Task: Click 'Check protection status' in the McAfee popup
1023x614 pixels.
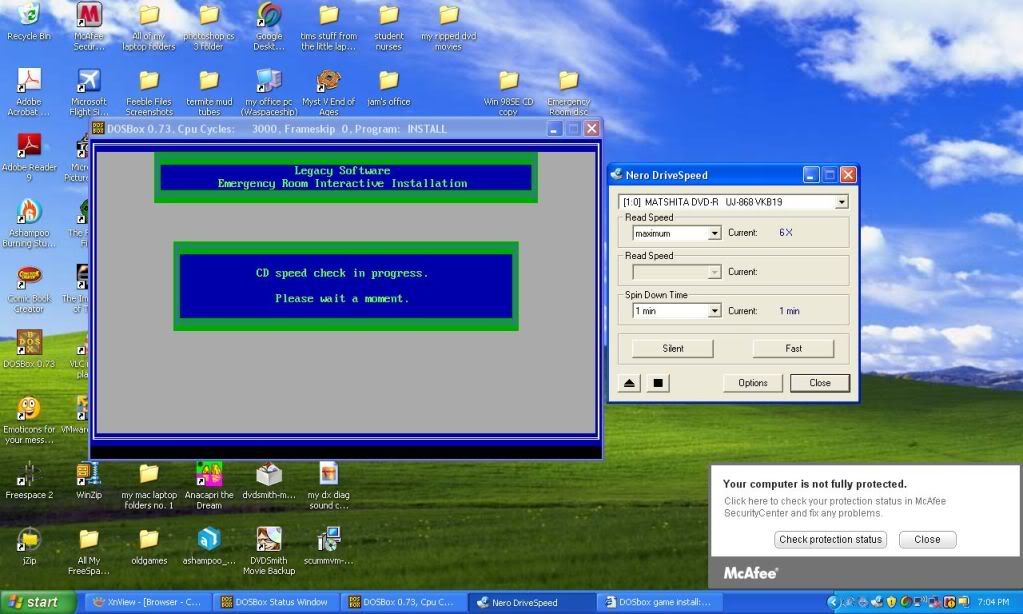Action: click(831, 540)
